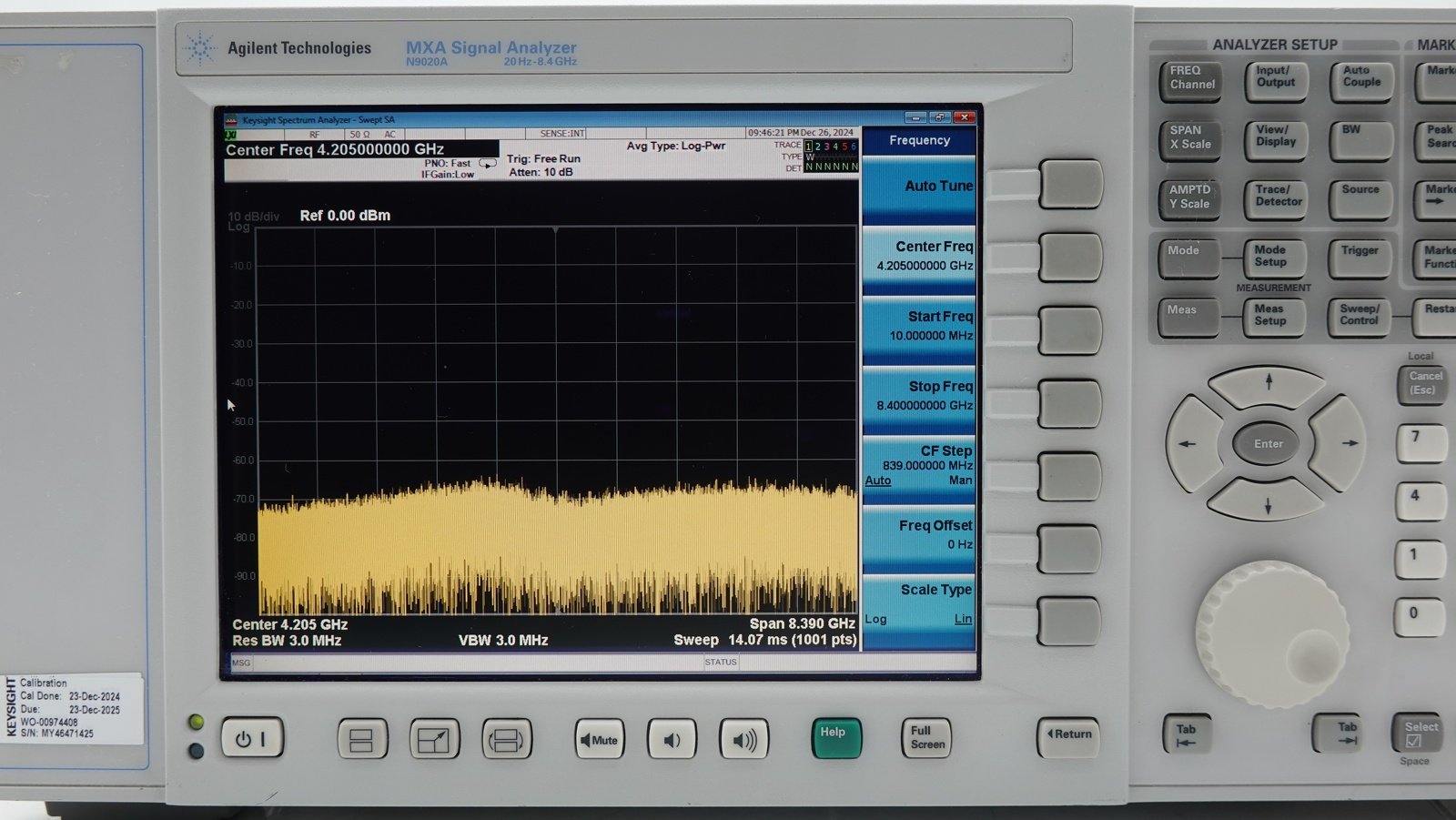Click the next window icon button
Viewport: 1456px width, 820px height.
(x=506, y=739)
